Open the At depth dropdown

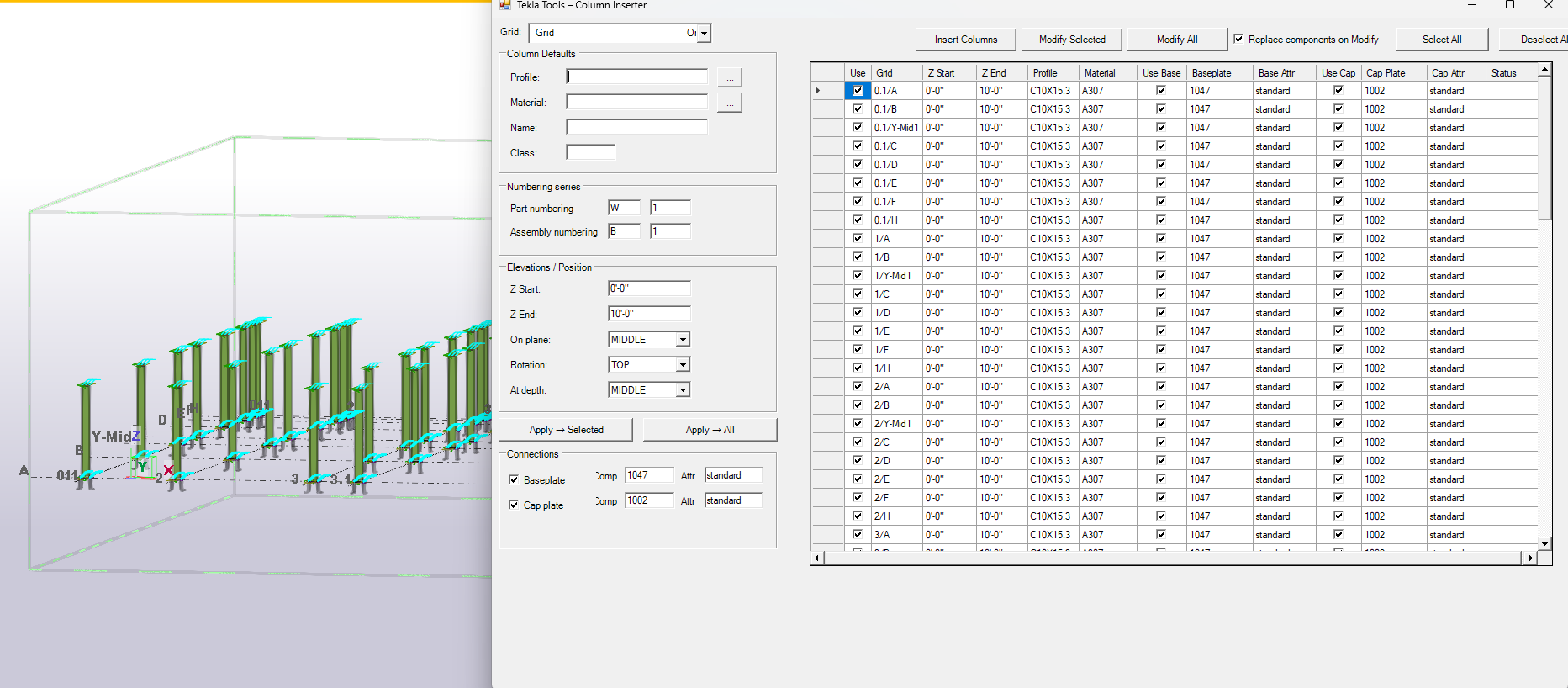[683, 390]
